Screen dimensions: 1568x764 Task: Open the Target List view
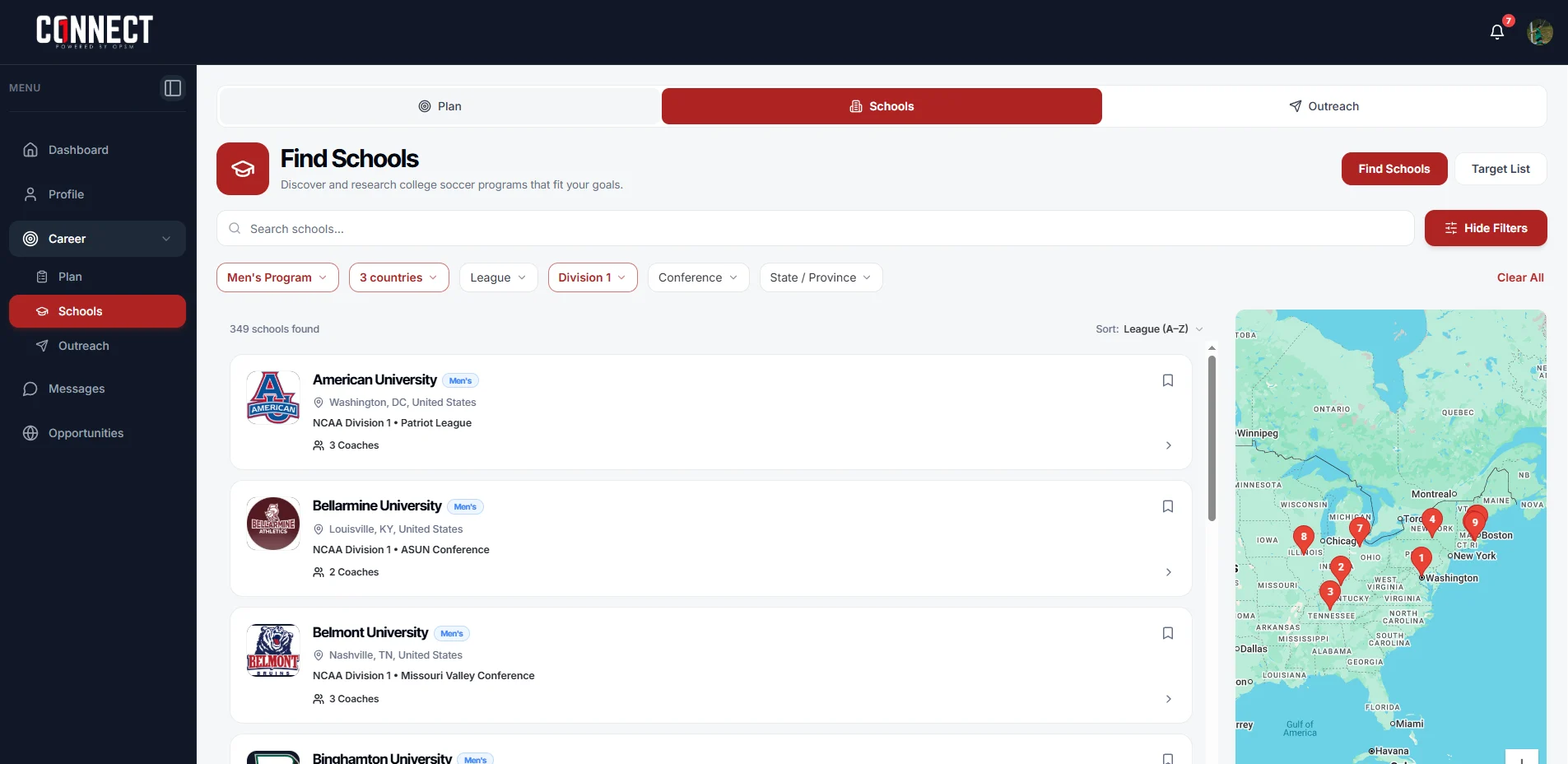[1501, 169]
